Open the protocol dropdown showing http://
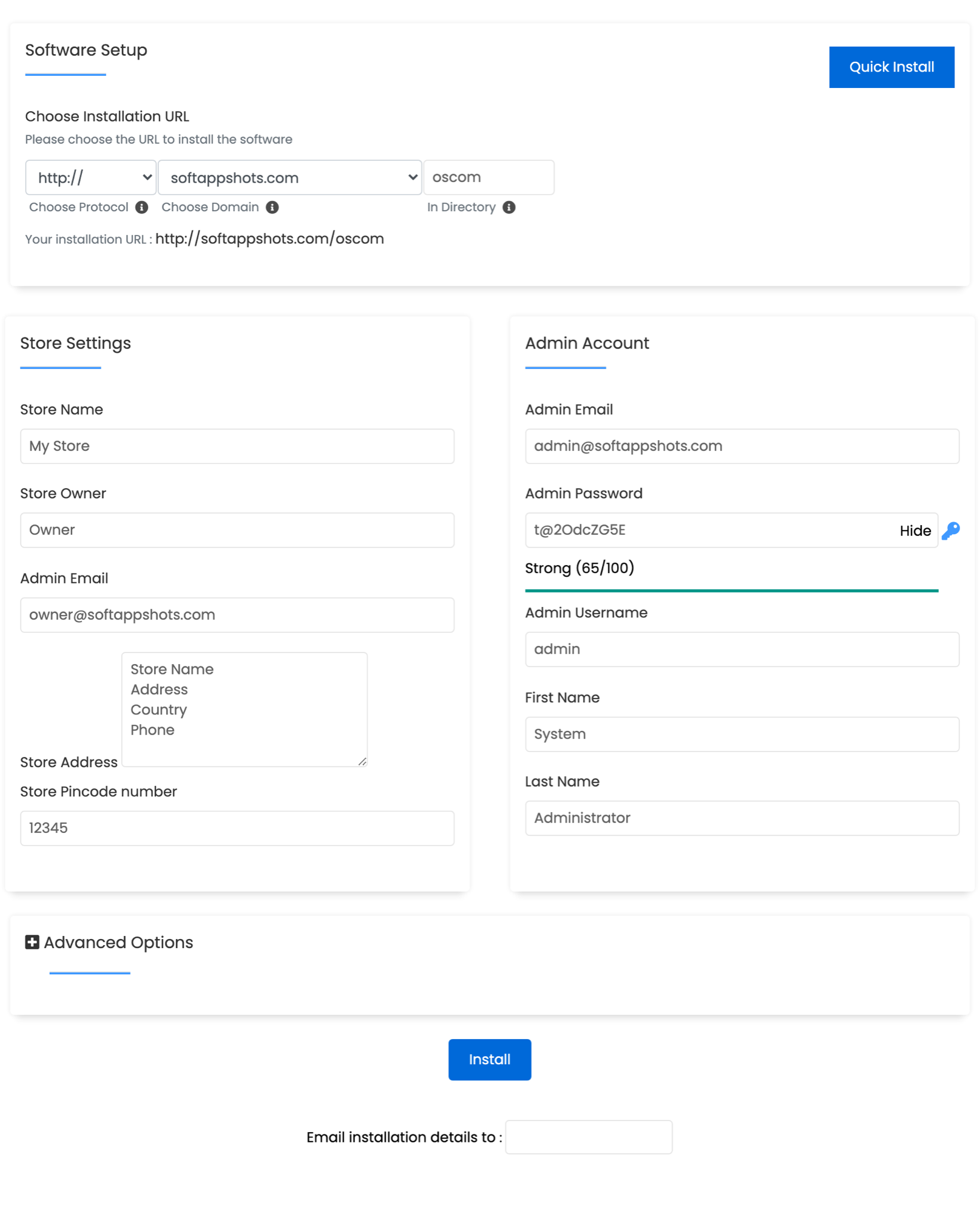 point(90,177)
